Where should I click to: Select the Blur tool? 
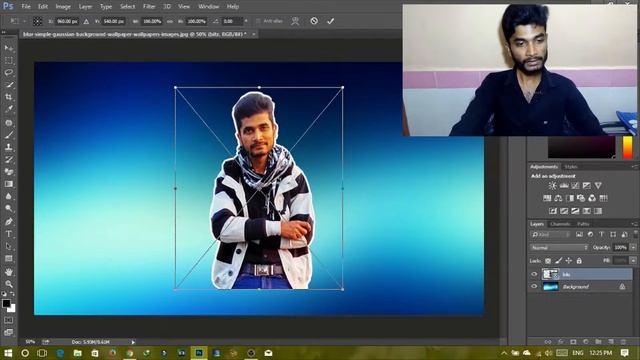click(x=9, y=196)
